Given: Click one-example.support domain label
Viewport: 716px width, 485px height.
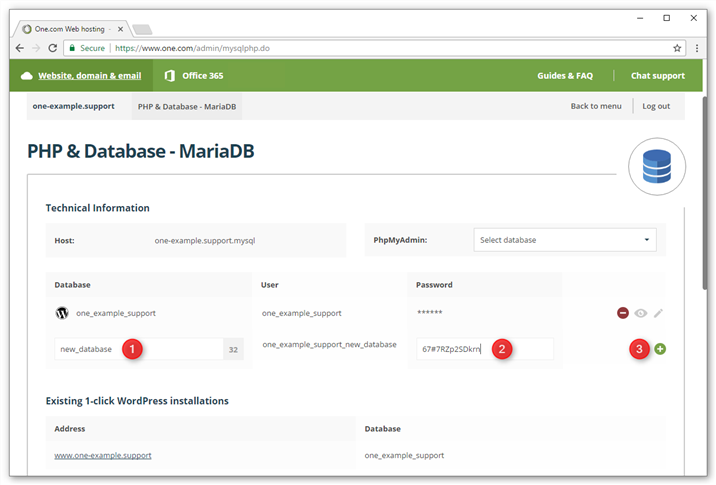Looking at the screenshot, I should point(74,106).
